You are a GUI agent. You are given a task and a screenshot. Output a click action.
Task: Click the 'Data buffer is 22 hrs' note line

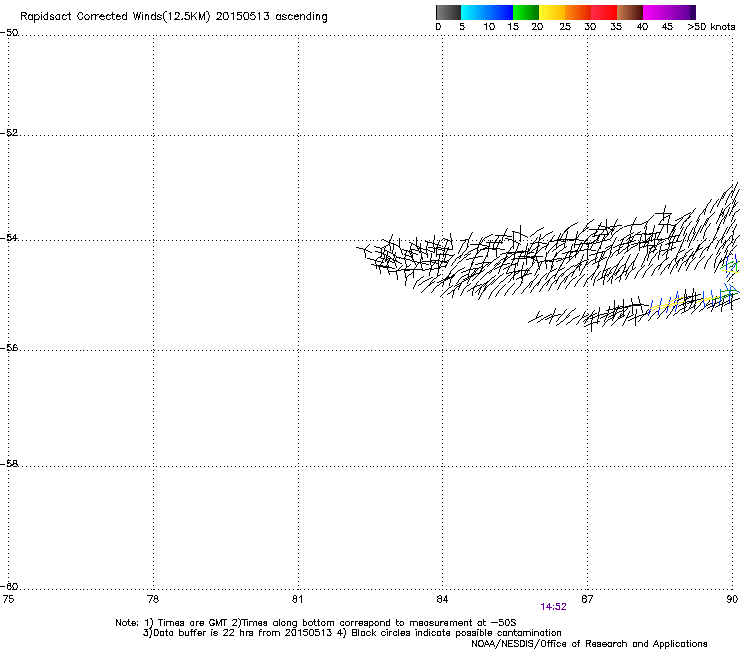352,633
